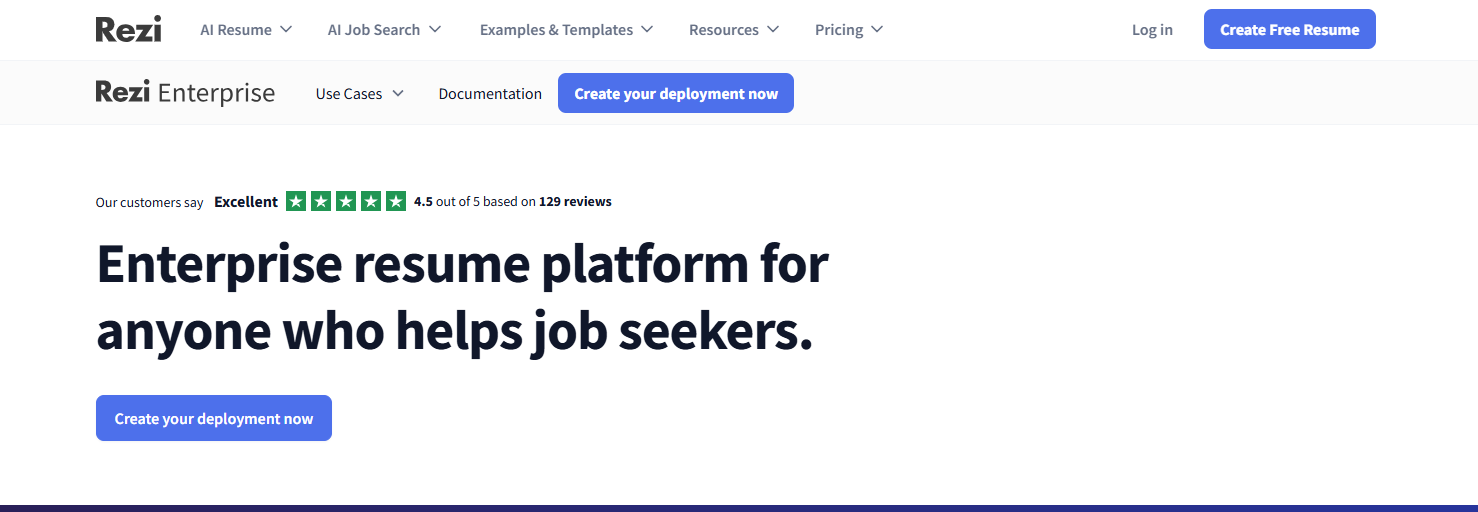1478x512 pixels.
Task: Expand the Pricing chevron arrow
Action: [x=876, y=30]
